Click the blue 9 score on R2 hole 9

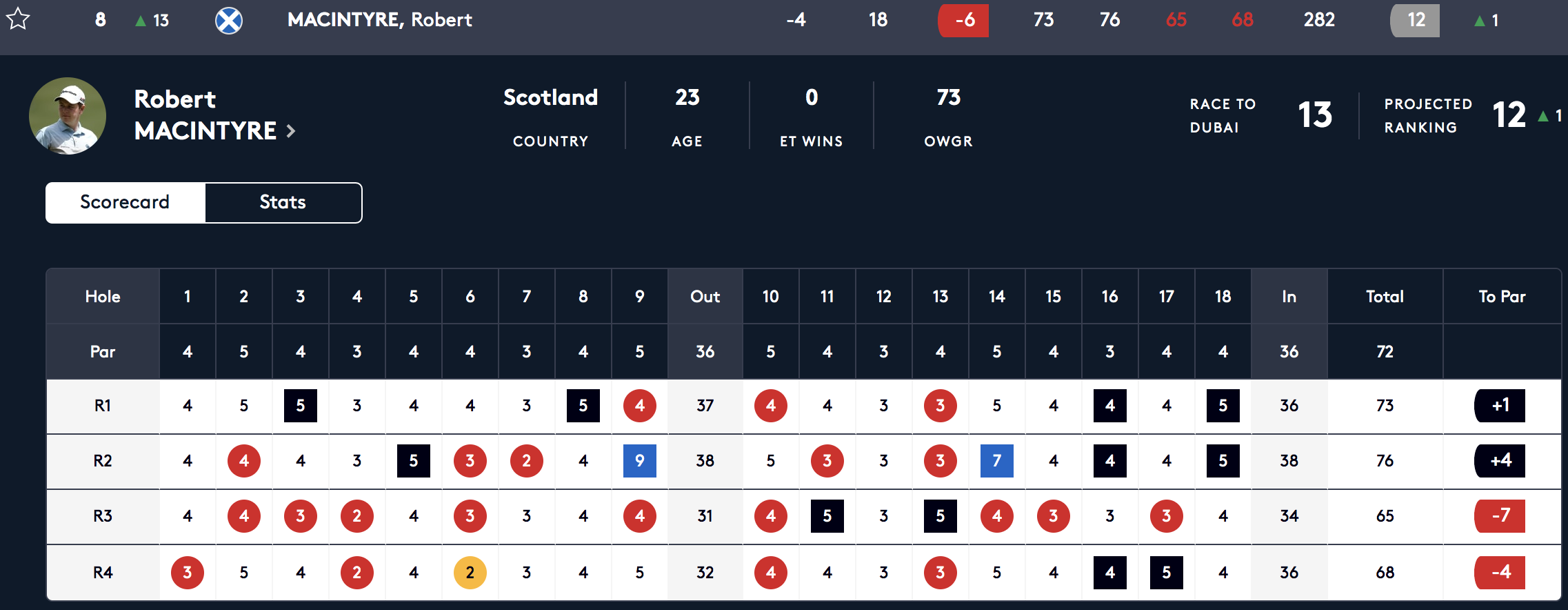tap(640, 461)
